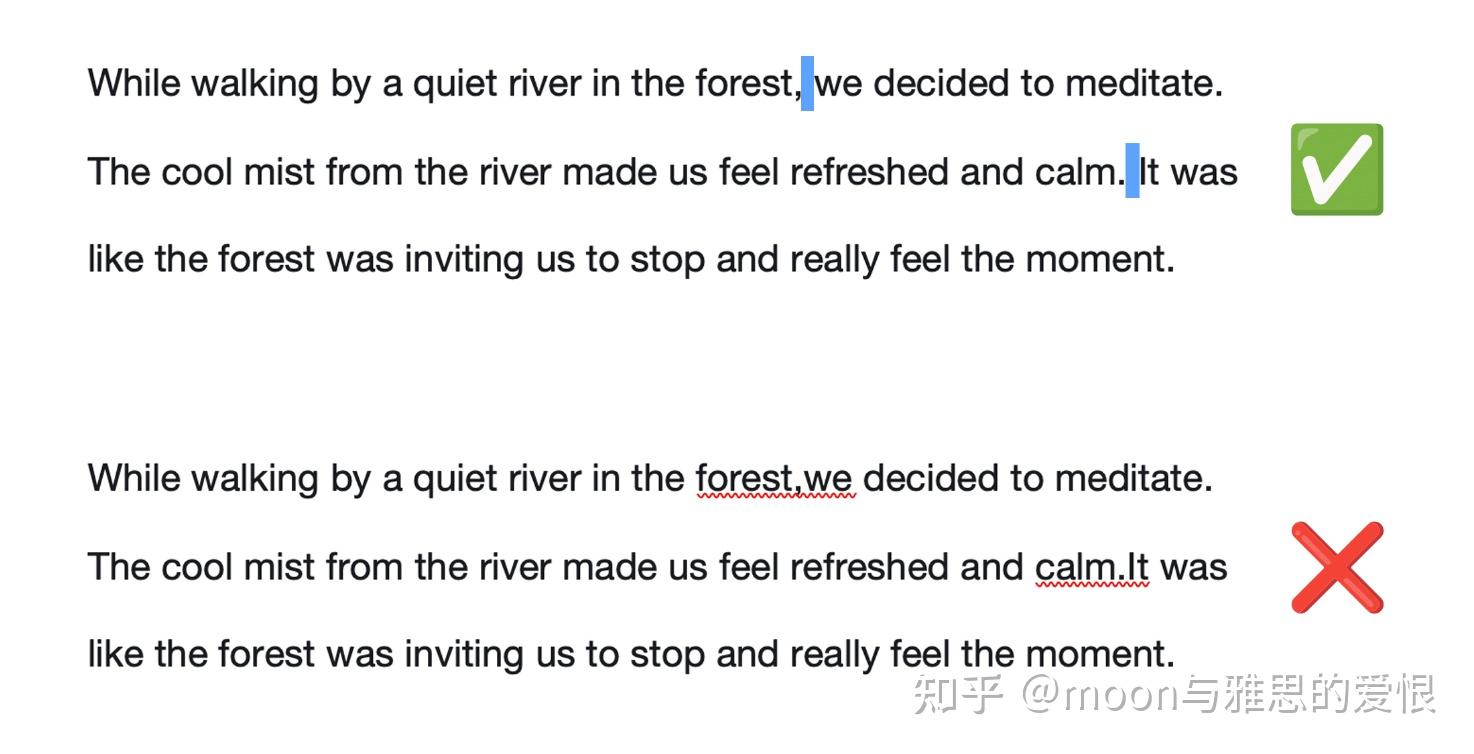The width and height of the screenshot is (1474, 754).
Task: Click the blue highlighted space after "calm."
Action: (x=1132, y=171)
